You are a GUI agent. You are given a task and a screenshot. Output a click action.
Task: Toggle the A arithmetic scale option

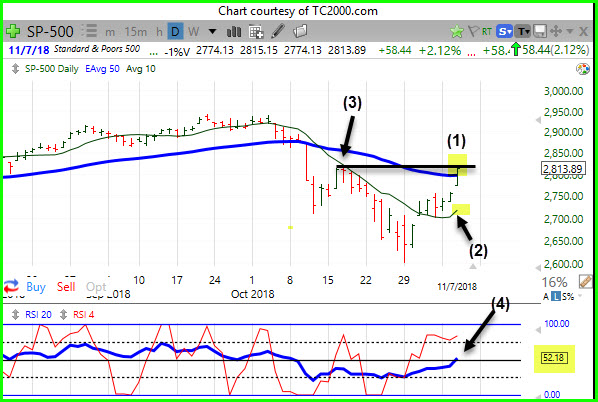click(546, 297)
